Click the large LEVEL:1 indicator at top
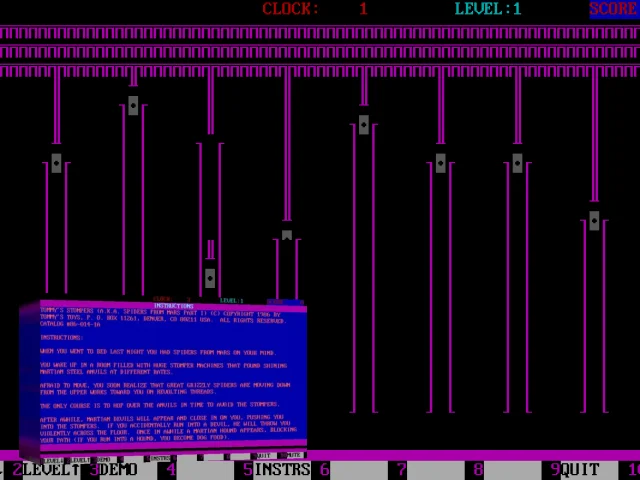This screenshot has width=640, height=480. [x=488, y=9]
